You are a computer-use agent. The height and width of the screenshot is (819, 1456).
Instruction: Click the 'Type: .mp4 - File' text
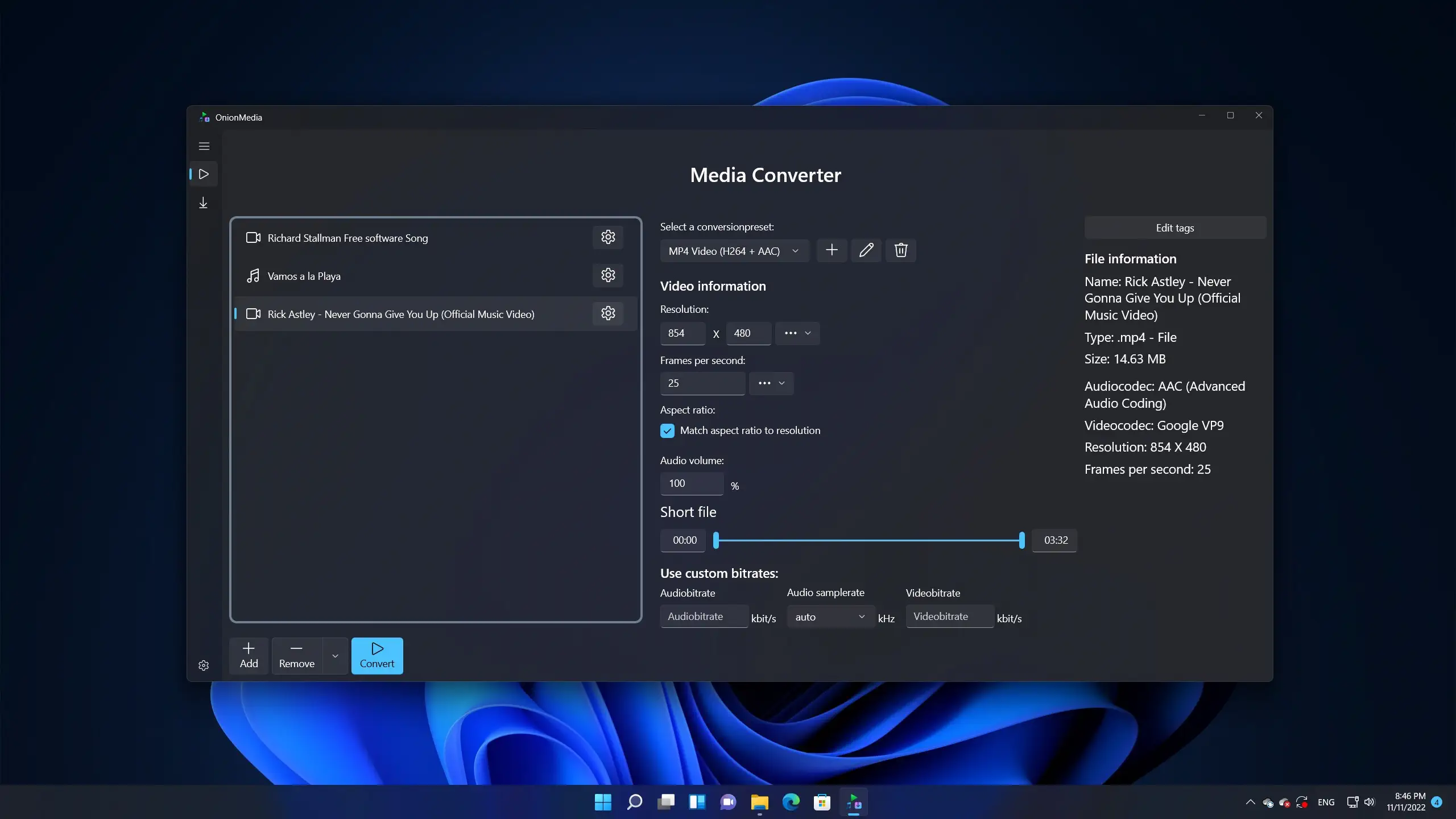coord(1130,337)
